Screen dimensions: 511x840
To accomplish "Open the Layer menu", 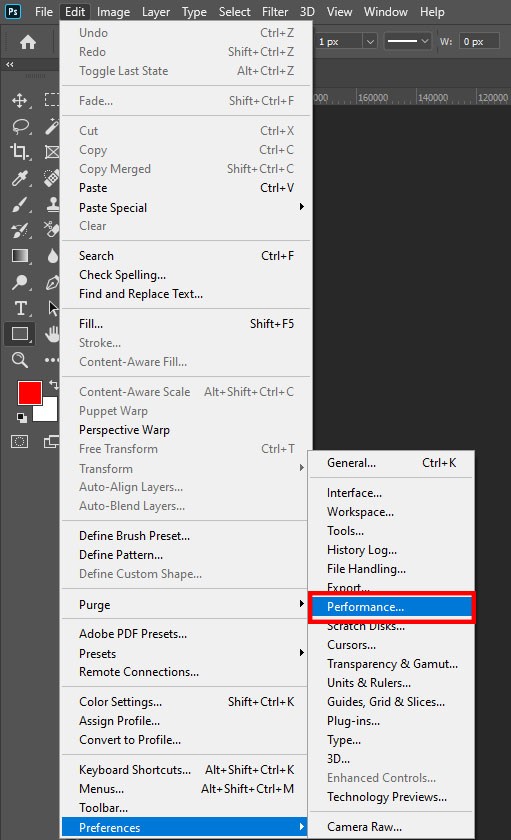I will pyautogui.click(x=156, y=12).
